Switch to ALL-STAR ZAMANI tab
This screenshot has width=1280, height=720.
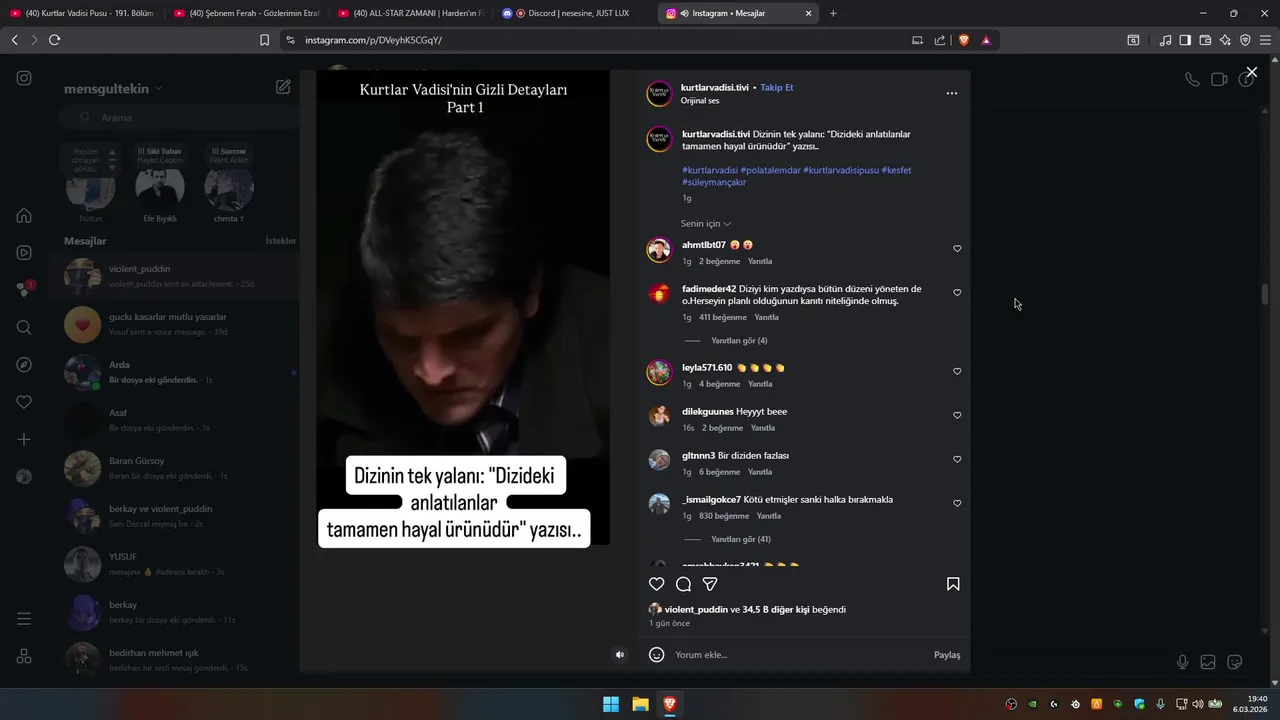(410, 13)
